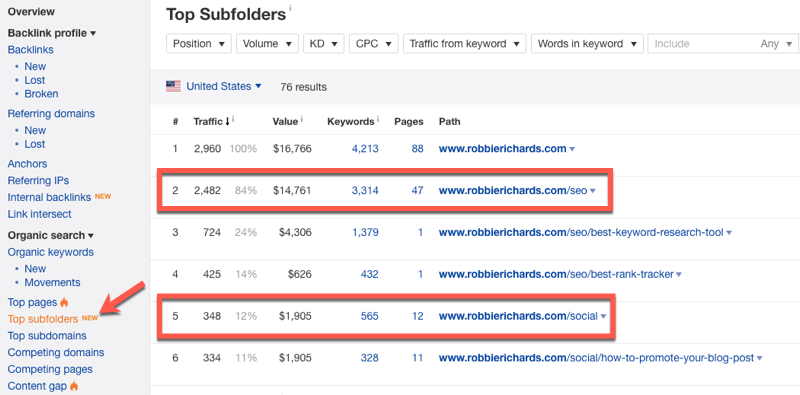Open New under Referring domains
The width and height of the screenshot is (800, 395).
pos(35,130)
